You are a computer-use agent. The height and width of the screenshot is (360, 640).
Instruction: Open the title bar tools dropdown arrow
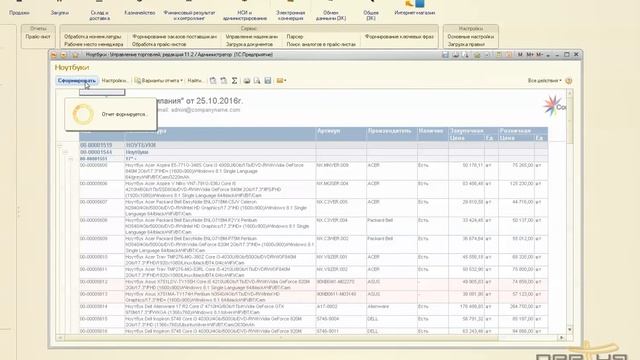548,55
